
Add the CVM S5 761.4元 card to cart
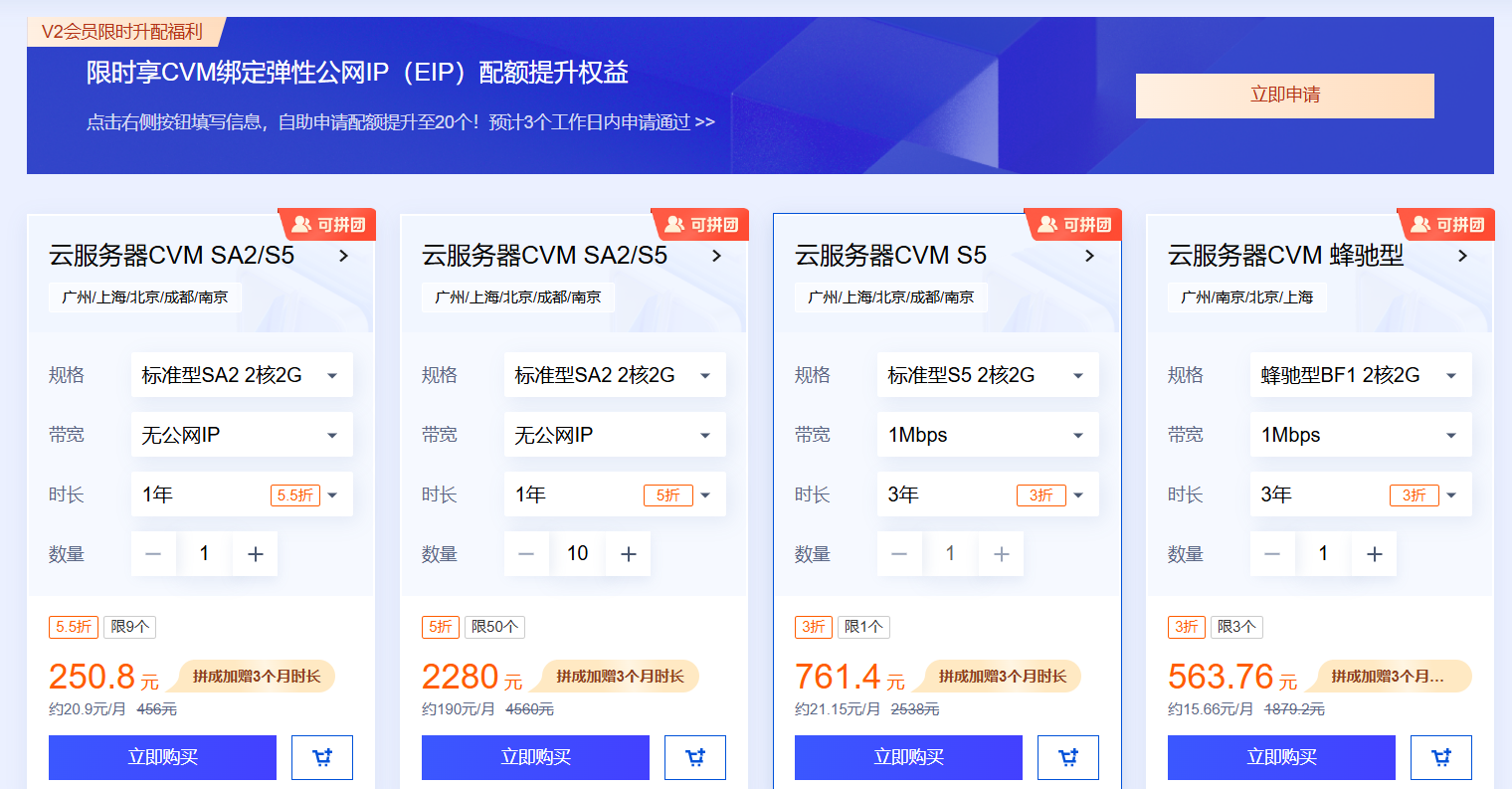(x=1068, y=757)
